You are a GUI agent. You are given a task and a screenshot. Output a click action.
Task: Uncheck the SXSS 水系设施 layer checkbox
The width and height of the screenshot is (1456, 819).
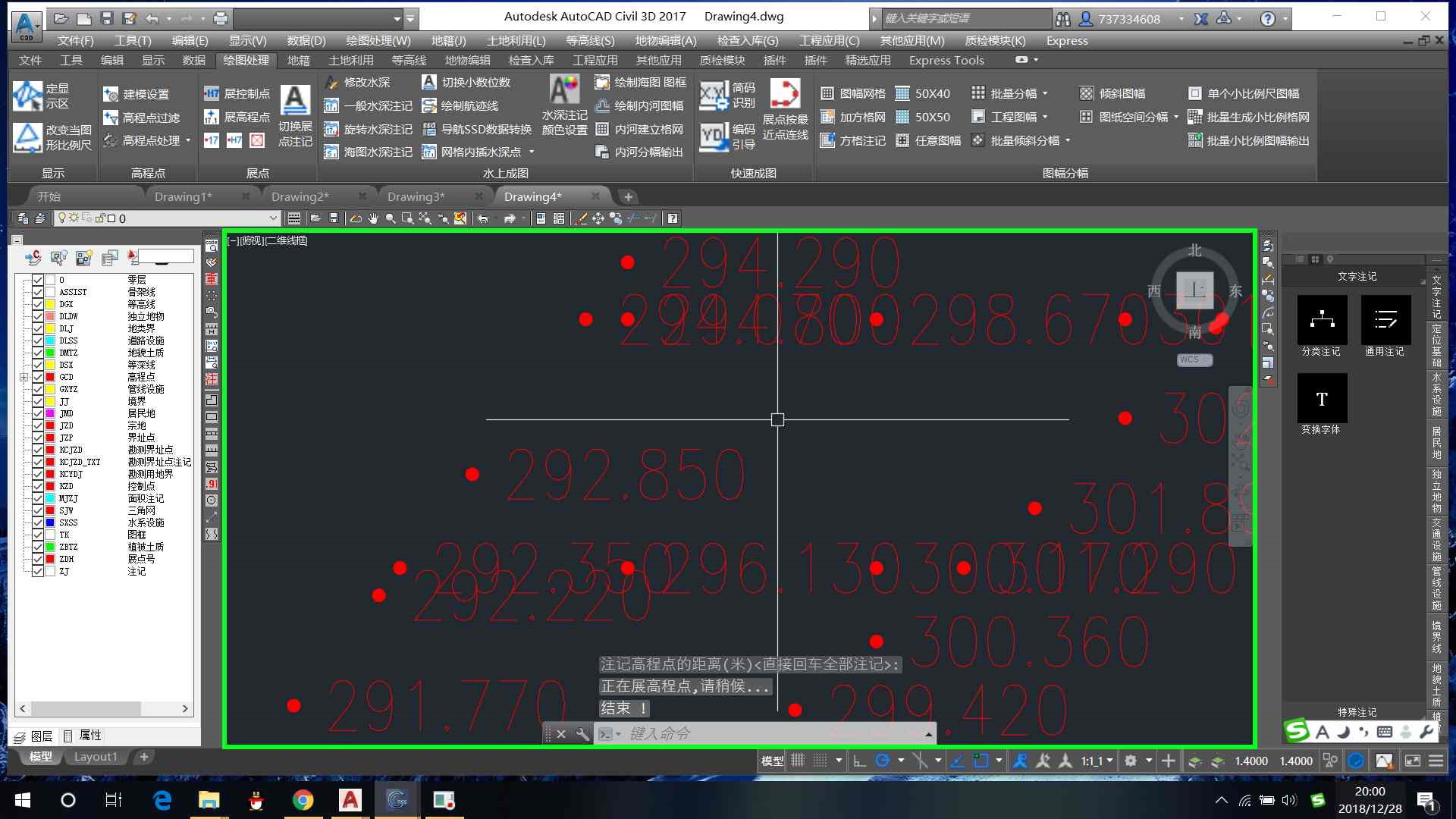[x=37, y=522]
